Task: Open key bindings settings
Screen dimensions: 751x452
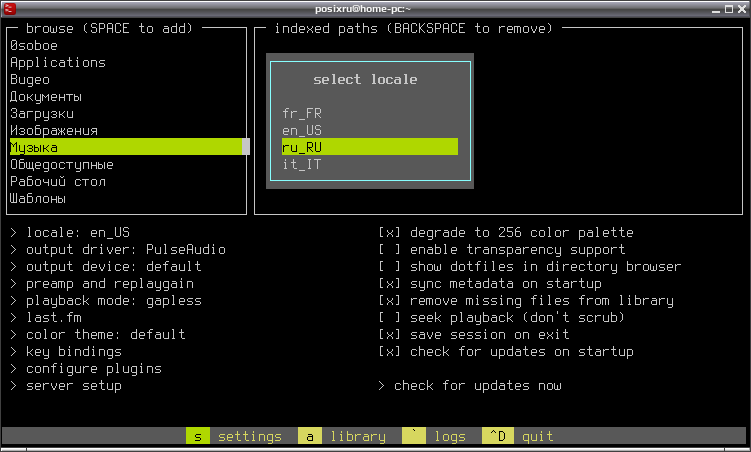Action: pyautogui.click(x=66, y=351)
